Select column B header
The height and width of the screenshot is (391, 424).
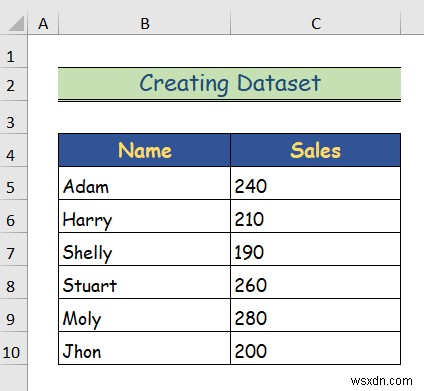click(x=144, y=23)
